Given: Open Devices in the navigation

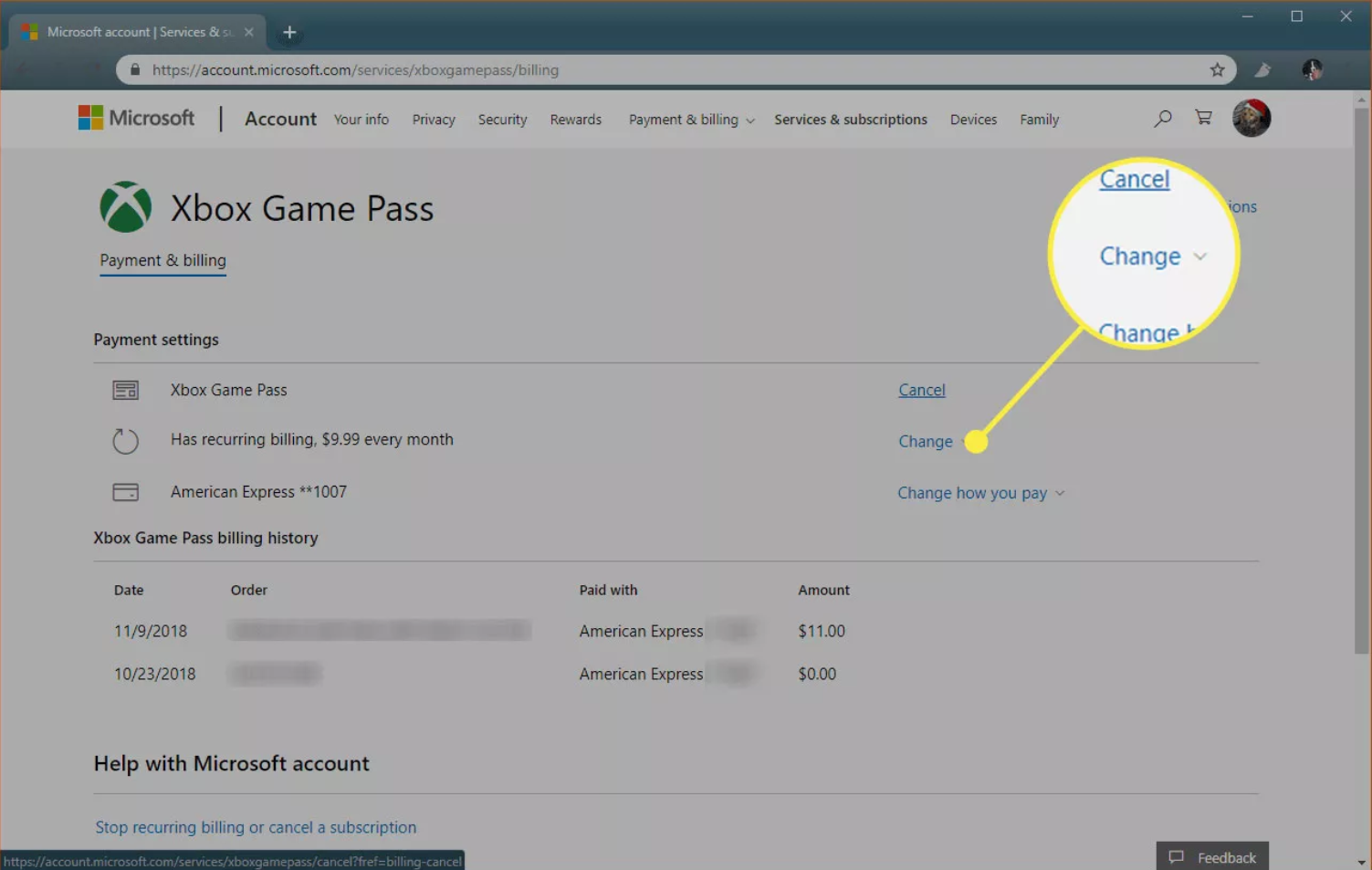Looking at the screenshot, I should point(973,120).
